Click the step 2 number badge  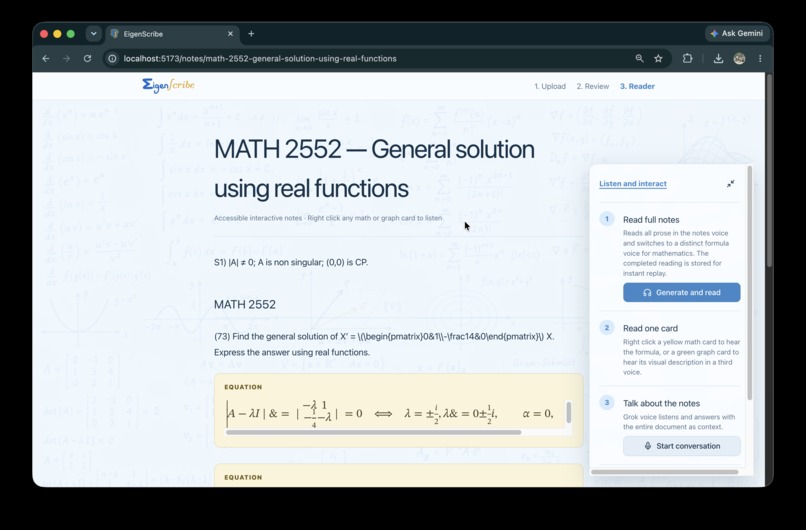click(x=607, y=327)
